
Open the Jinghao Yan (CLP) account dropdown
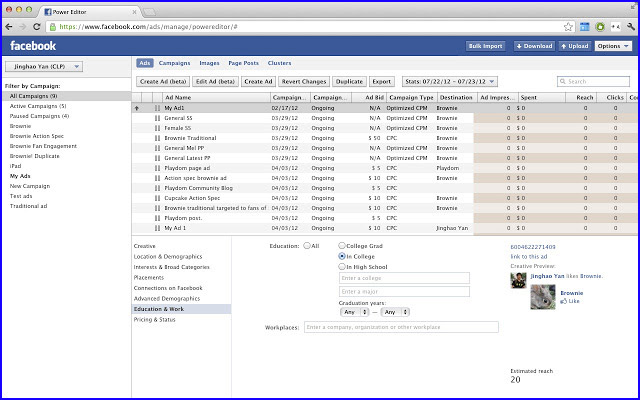(44, 67)
